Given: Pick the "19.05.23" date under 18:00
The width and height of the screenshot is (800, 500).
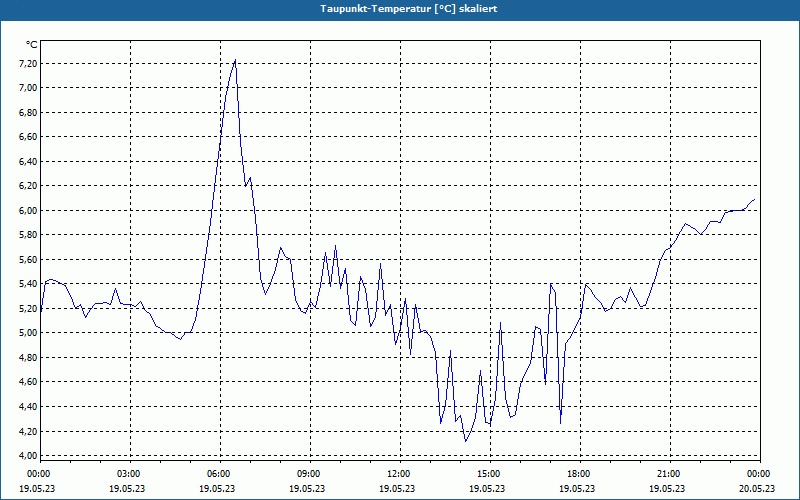Looking at the screenshot, I should [x=577, y=488].
